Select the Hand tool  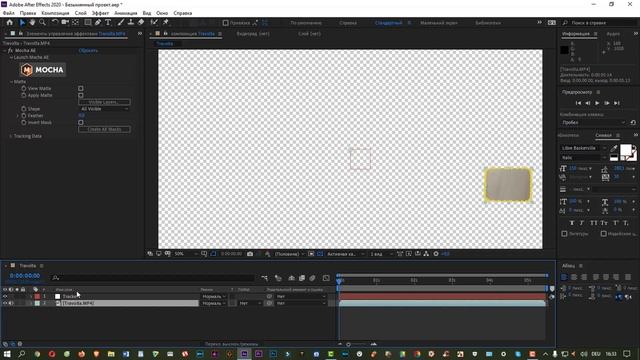tap(32, 22)
